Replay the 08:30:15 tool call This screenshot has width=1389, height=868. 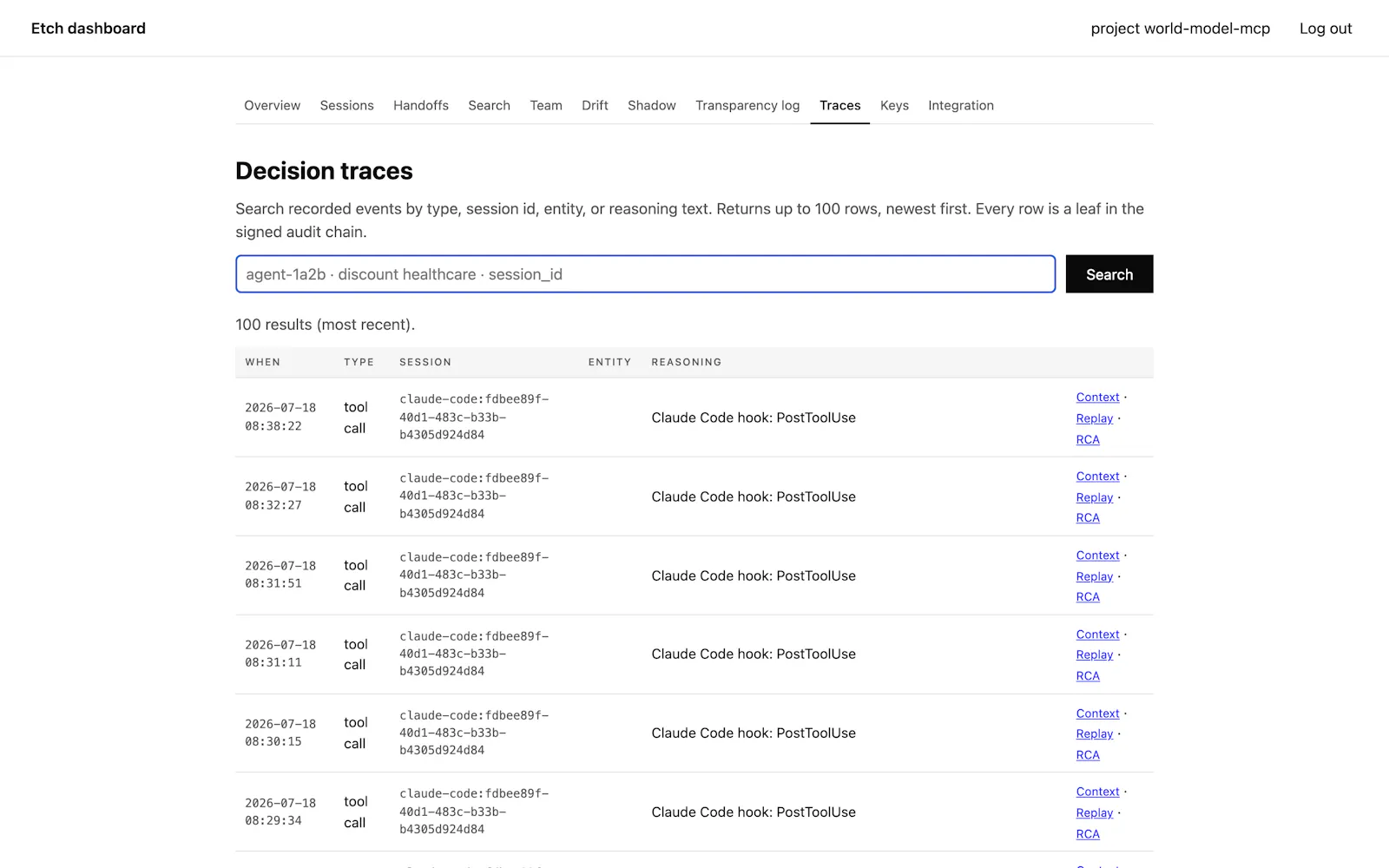[x=1094, y=734]
